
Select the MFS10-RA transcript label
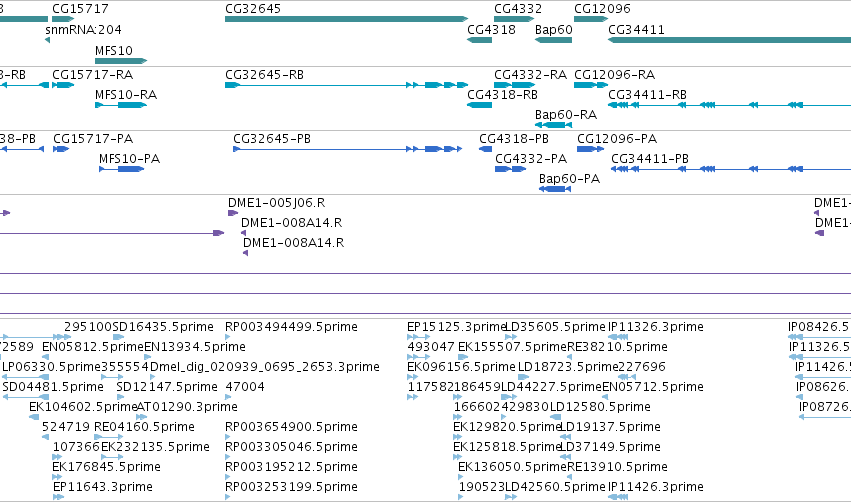click(x=126, y=94)
